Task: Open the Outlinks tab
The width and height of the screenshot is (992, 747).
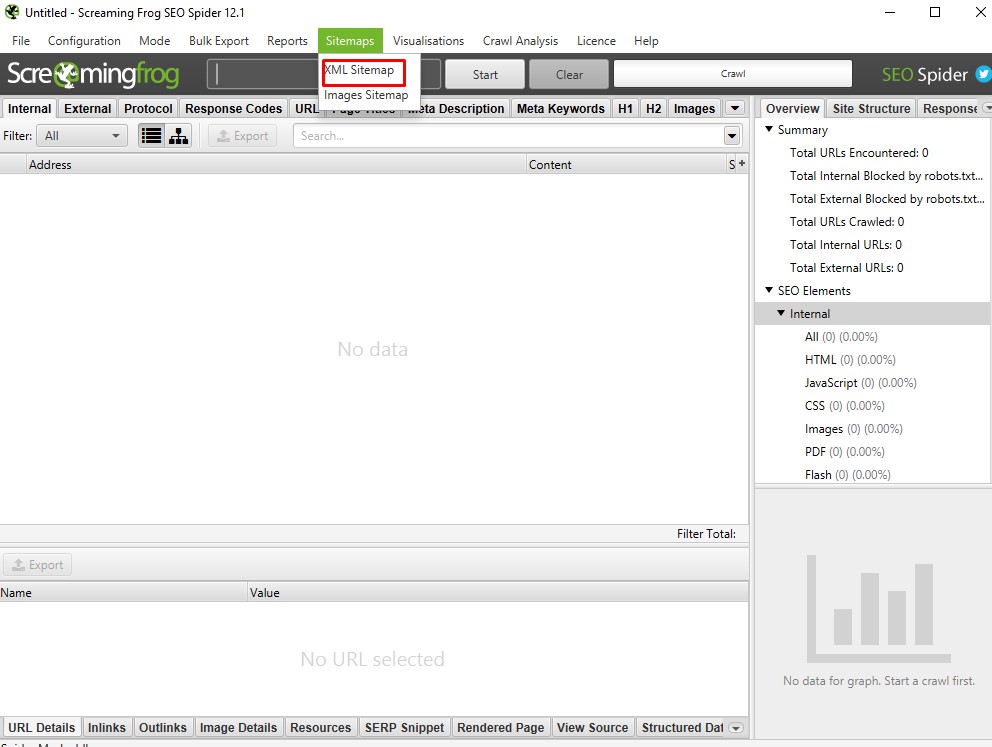Action: tap(163, 727)
